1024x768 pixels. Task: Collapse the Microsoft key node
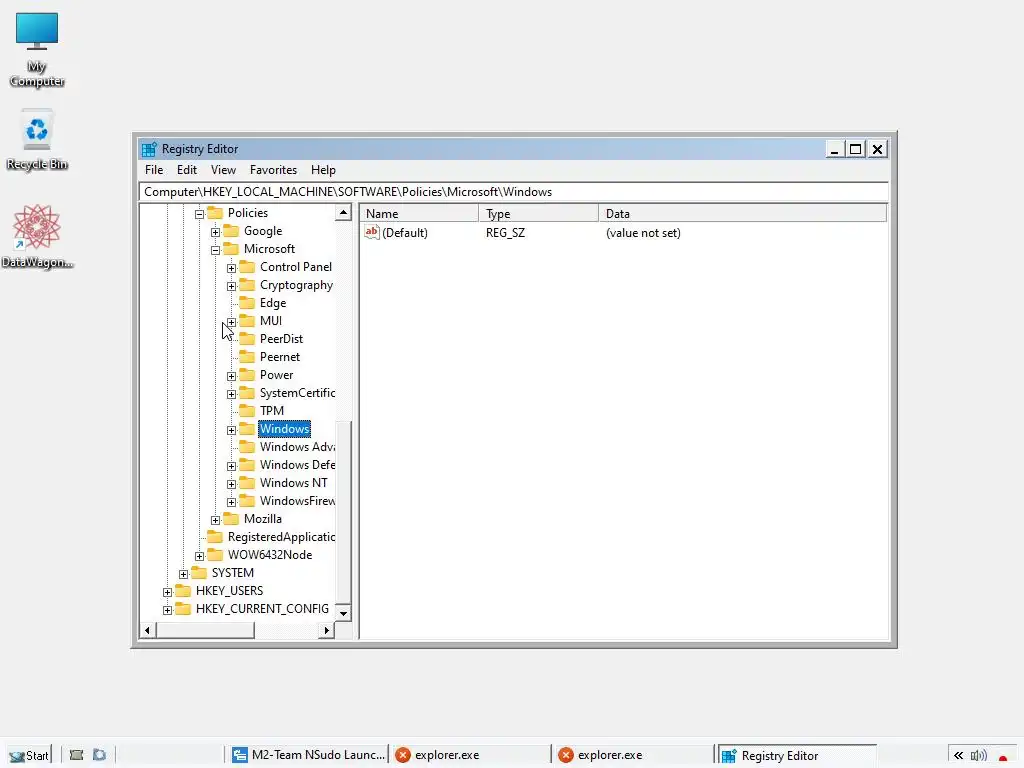(x=216, y=250)
